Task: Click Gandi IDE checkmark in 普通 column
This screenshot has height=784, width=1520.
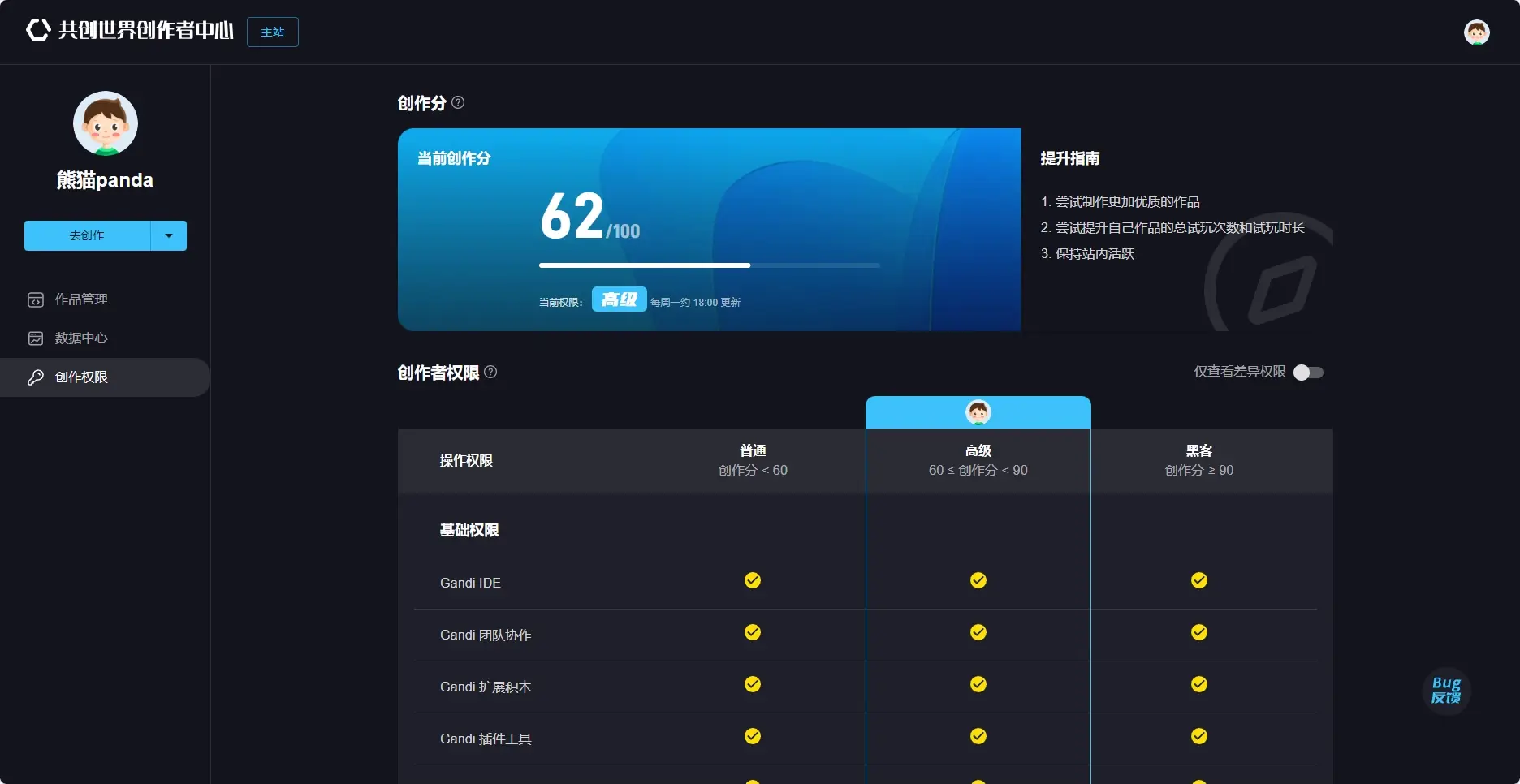Action: [753, 580]
